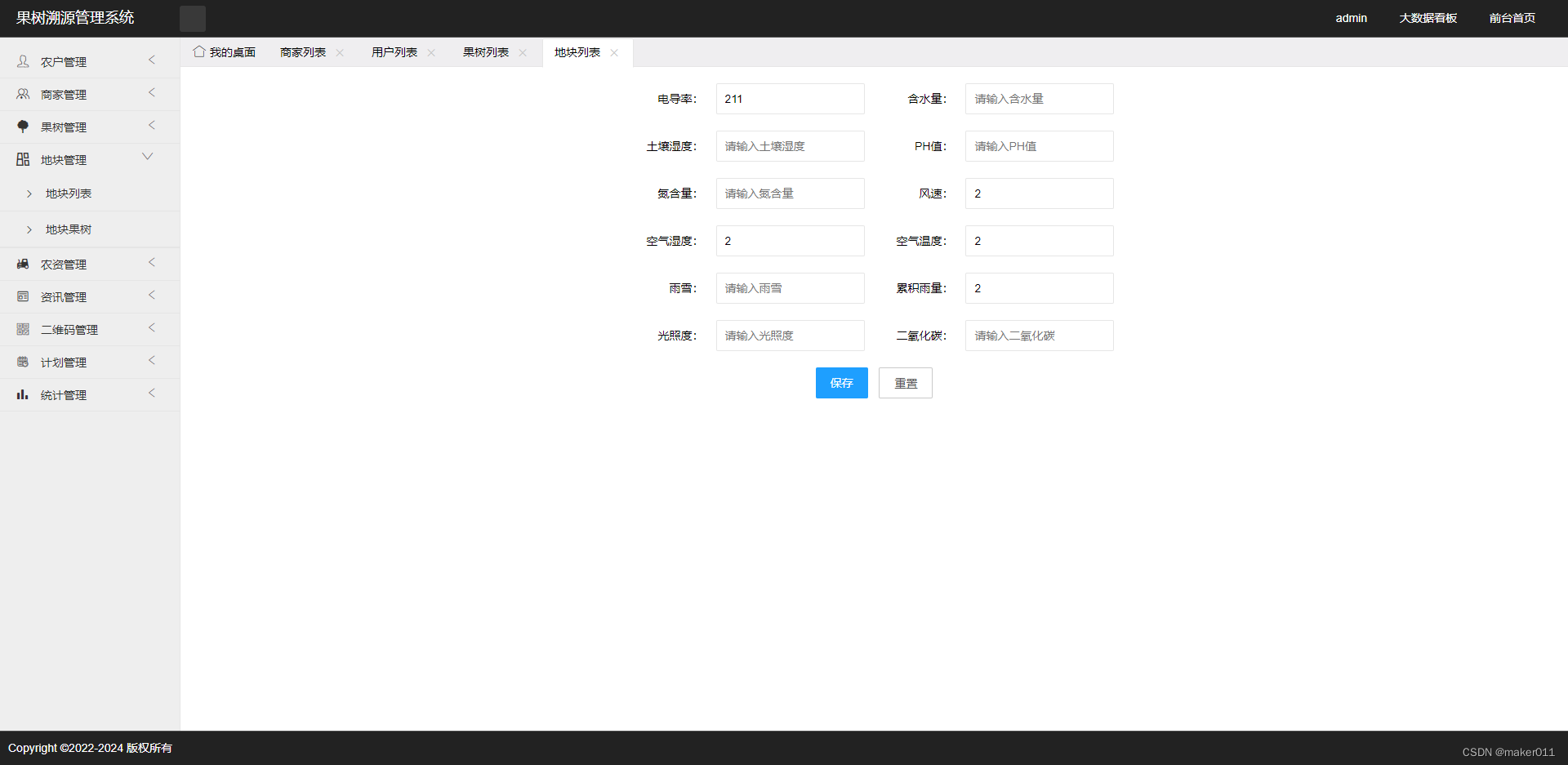1568x765 pixels.
Task: Click the 重置 reset button
Action: coord(906,383)
